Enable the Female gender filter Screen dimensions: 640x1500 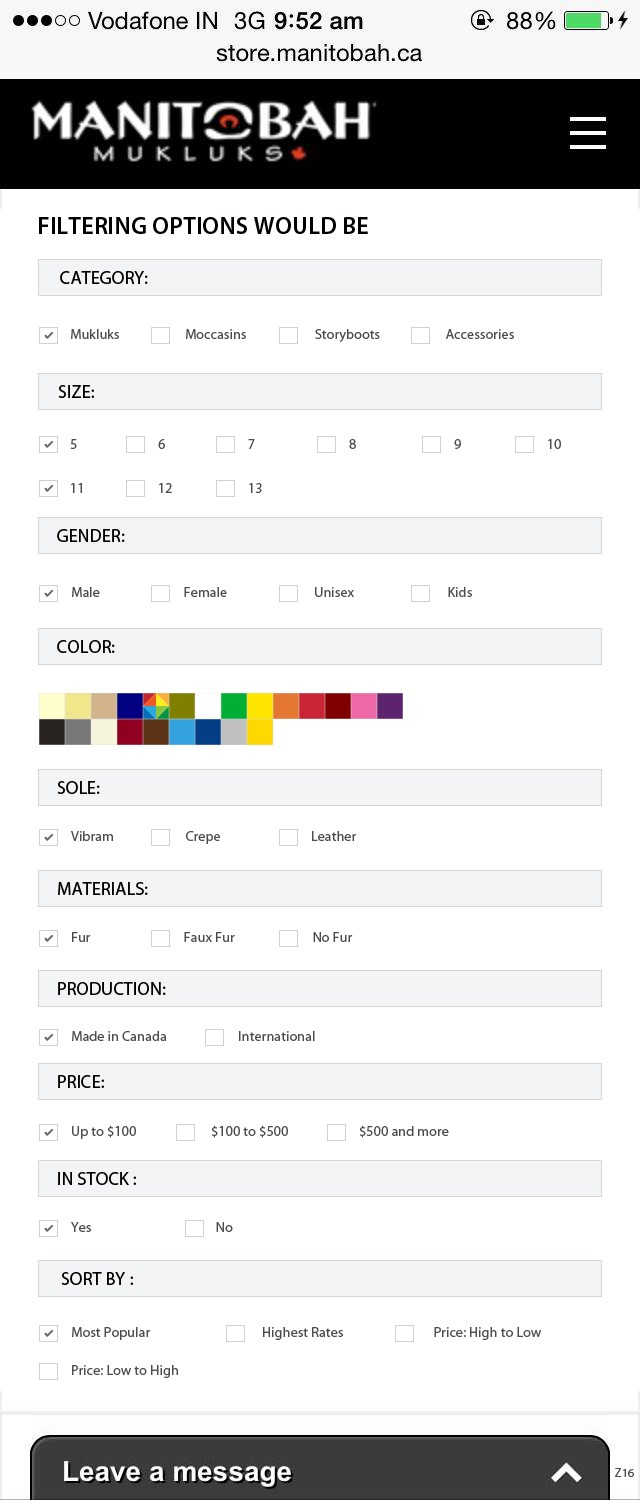(x=160, y=593)
